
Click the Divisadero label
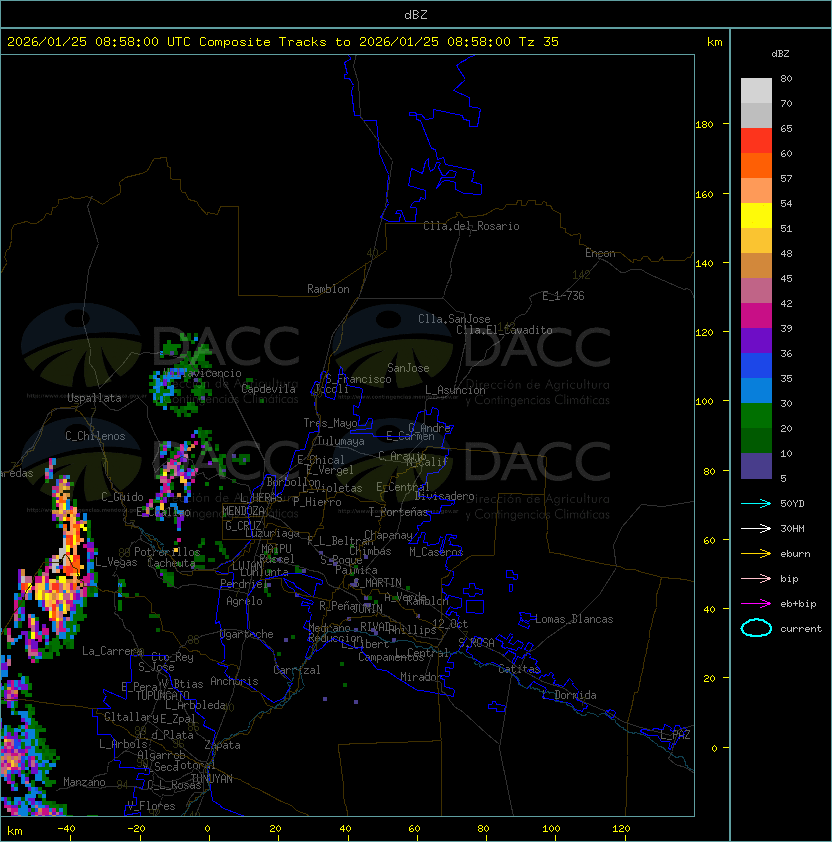[445, 496]
